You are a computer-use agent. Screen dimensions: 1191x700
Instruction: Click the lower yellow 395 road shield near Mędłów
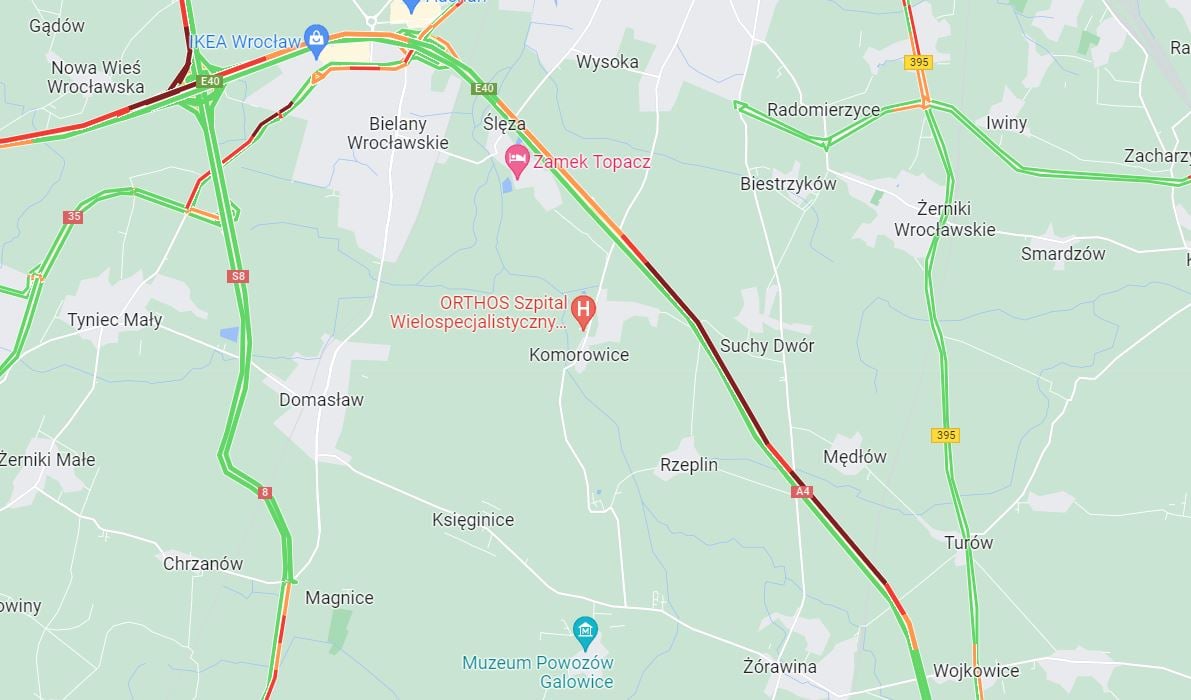tap(945, 435)
